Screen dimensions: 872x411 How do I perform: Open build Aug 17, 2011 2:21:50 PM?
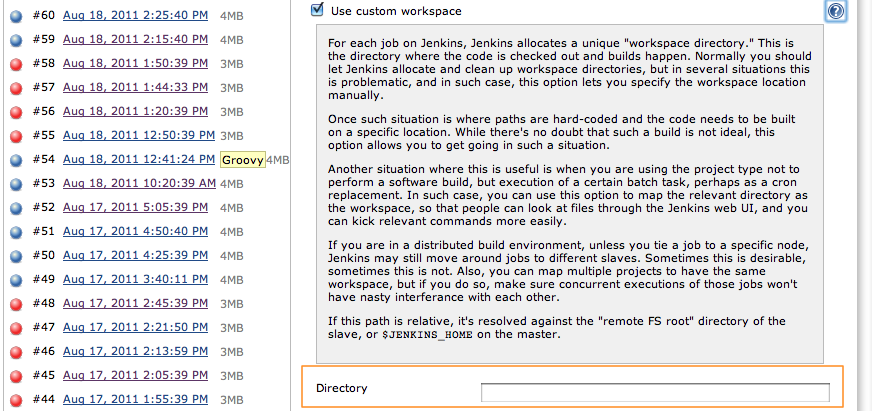pyautogui.click(x=136, y=327)
